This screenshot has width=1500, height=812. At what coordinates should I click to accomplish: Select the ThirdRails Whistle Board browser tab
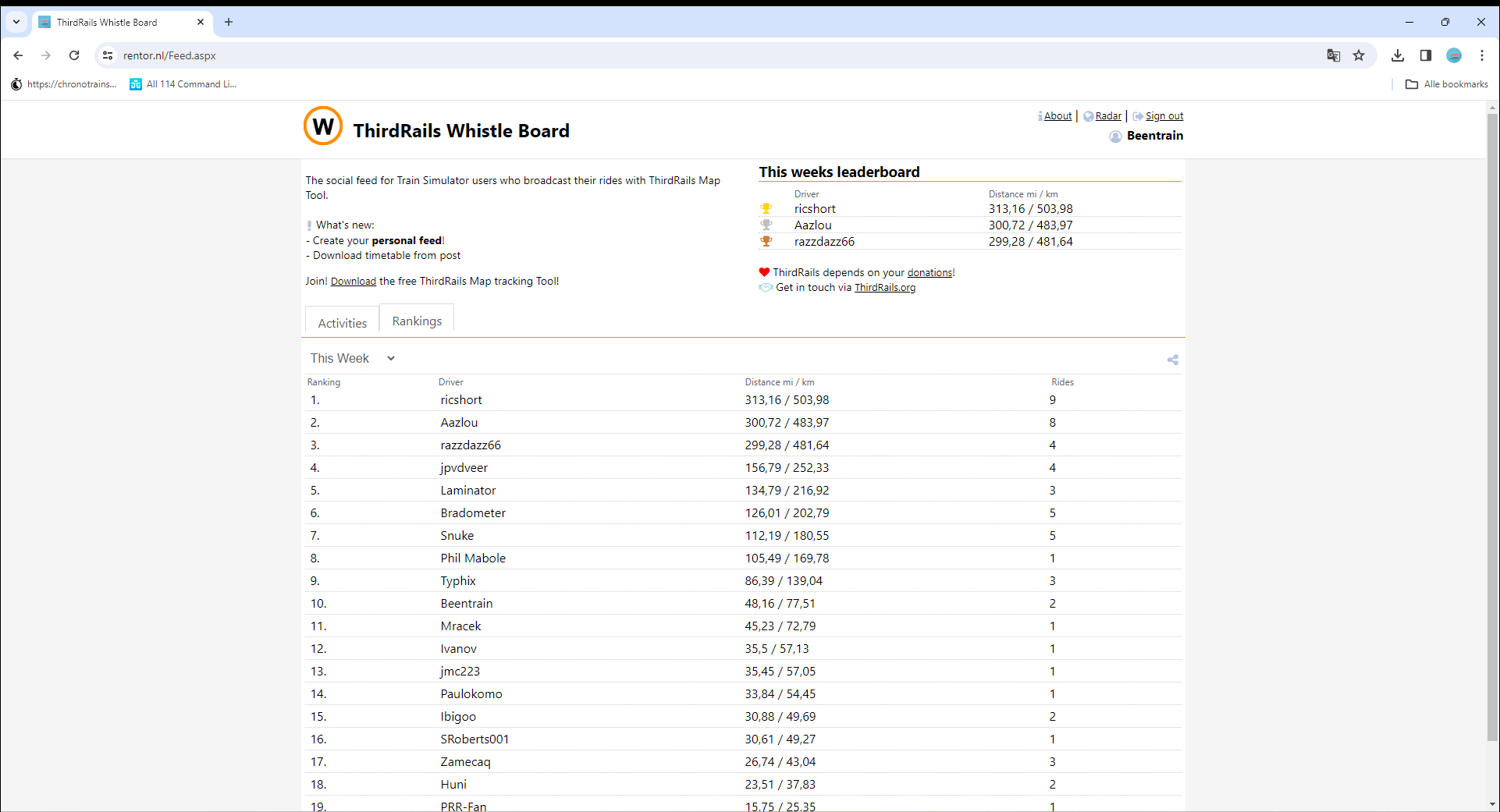point(122,22)
